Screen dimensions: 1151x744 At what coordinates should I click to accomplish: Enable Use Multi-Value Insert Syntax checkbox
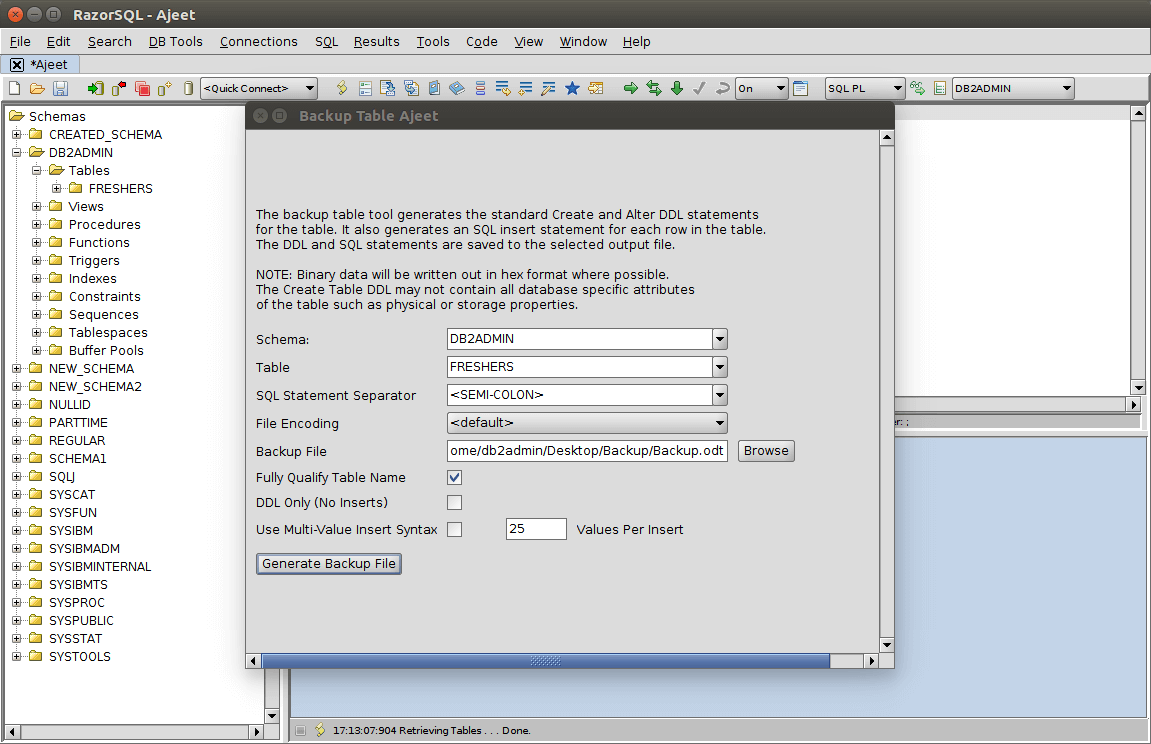[454, 530]
